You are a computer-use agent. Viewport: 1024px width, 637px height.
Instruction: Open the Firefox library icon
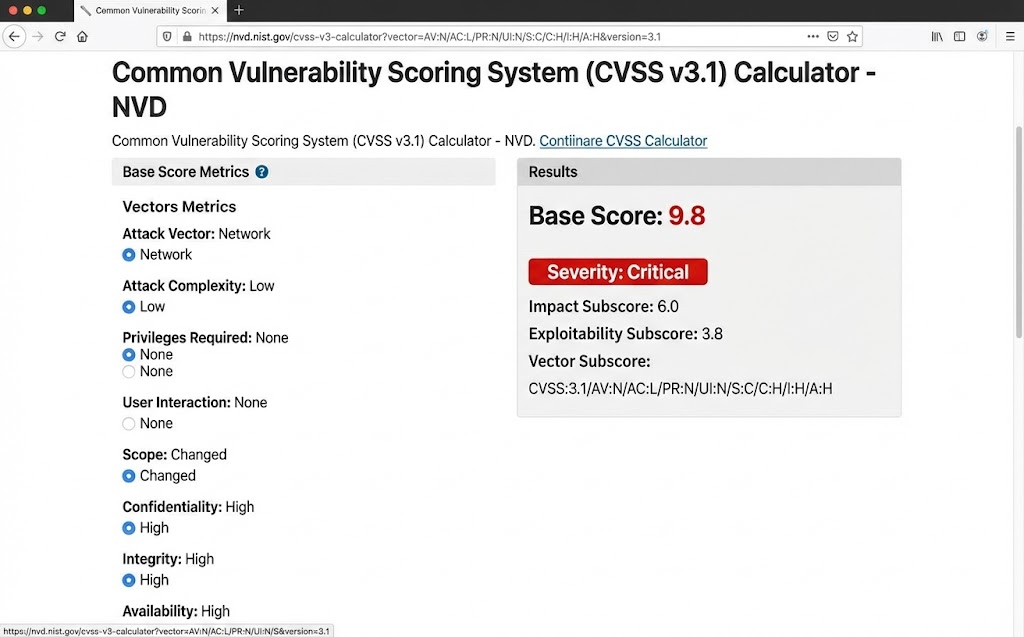[x=936, y=36]
